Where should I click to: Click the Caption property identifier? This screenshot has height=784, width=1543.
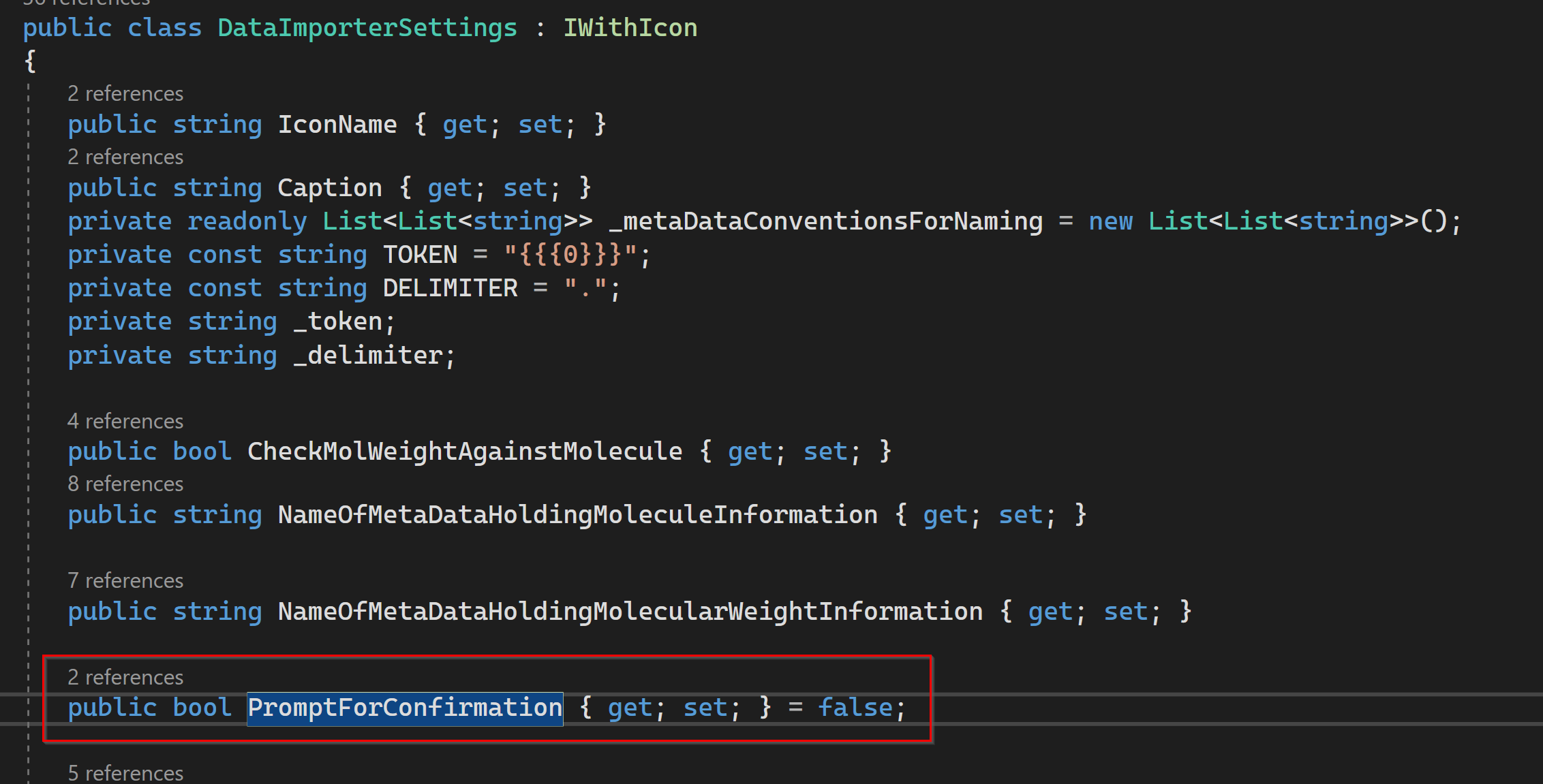pyautogui.click(x=330, y=188)
